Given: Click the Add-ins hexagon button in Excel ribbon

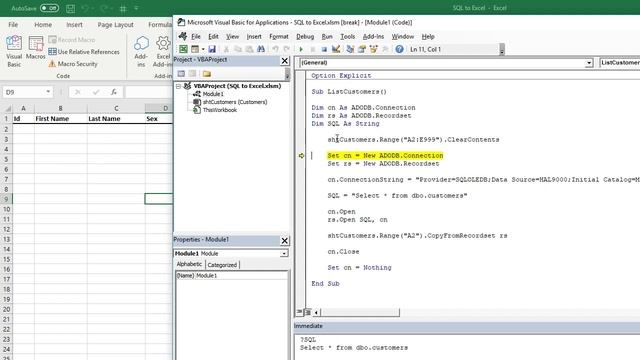Looking at the screenshot, I should [141, 51].
